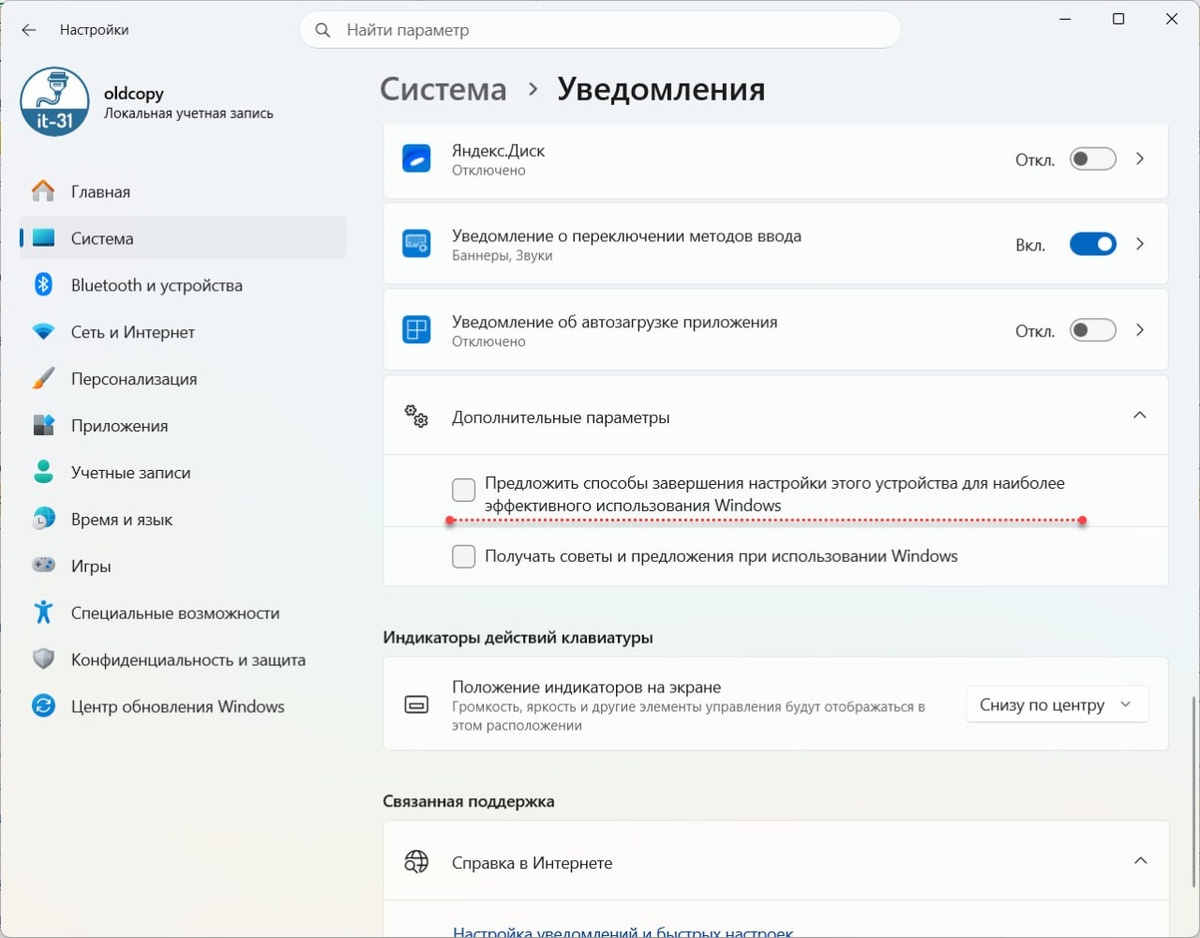Open the Снизу по центру dropdown

click(x=1057, y=705)
